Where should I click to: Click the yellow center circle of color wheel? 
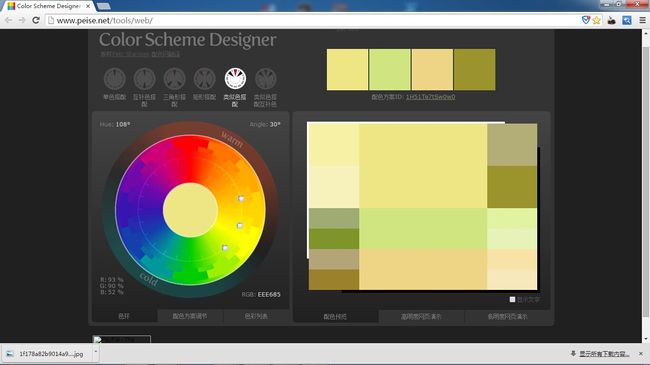pyautogui.click(x=190, y=210)
